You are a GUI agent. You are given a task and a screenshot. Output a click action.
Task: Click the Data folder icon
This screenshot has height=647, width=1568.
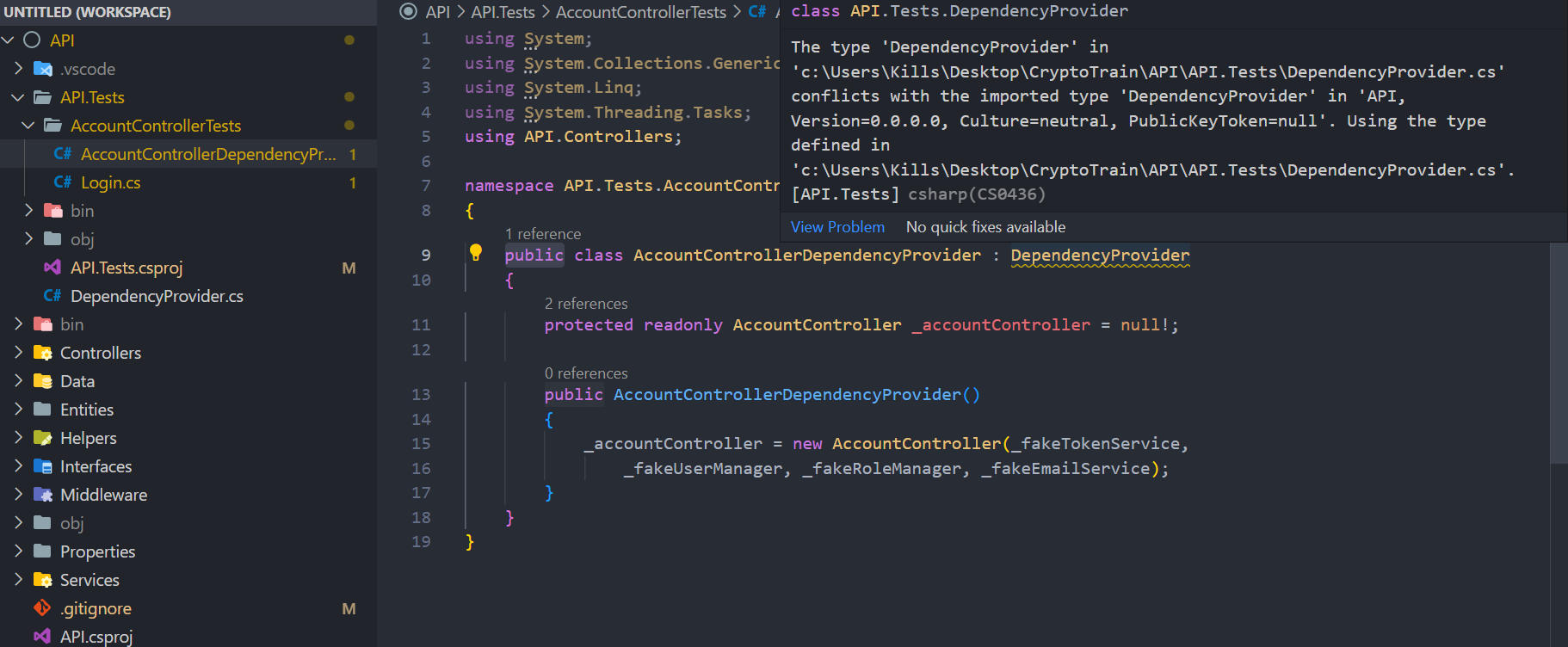(x=43, y=381)
